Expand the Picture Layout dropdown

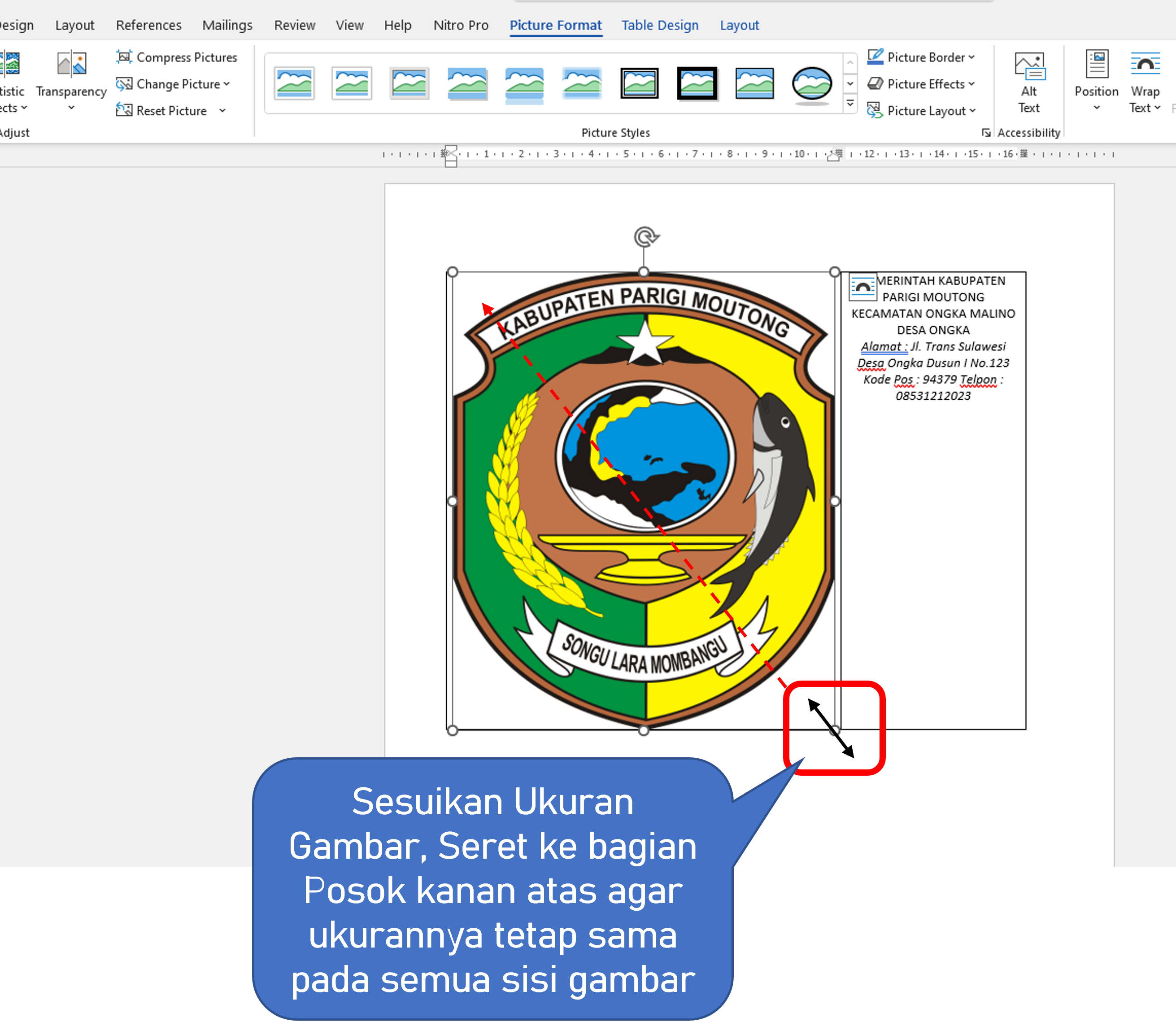coord(972,111)
